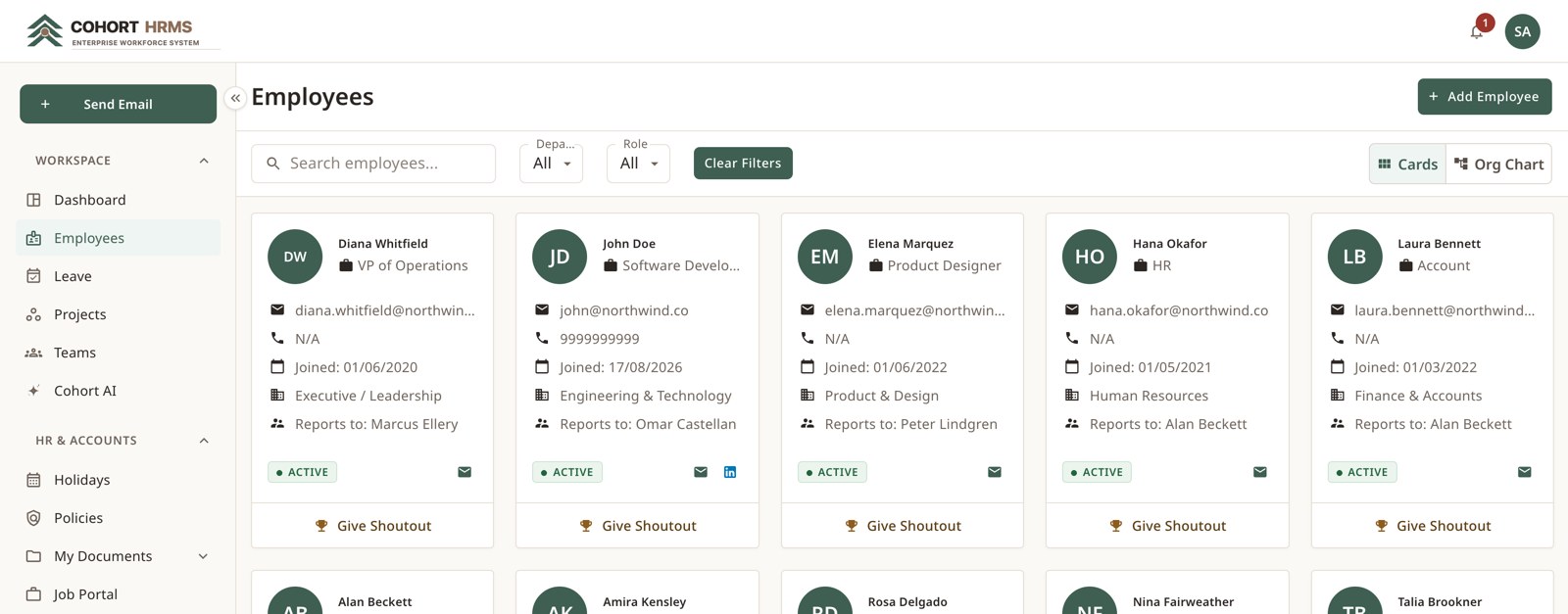Open the SA user avatar menu

[1522, 31]
